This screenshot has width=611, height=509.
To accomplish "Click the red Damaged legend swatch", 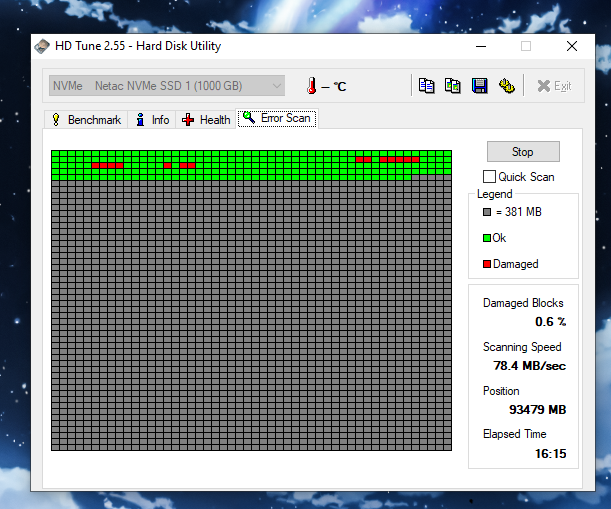I will (x=487, y=264).
